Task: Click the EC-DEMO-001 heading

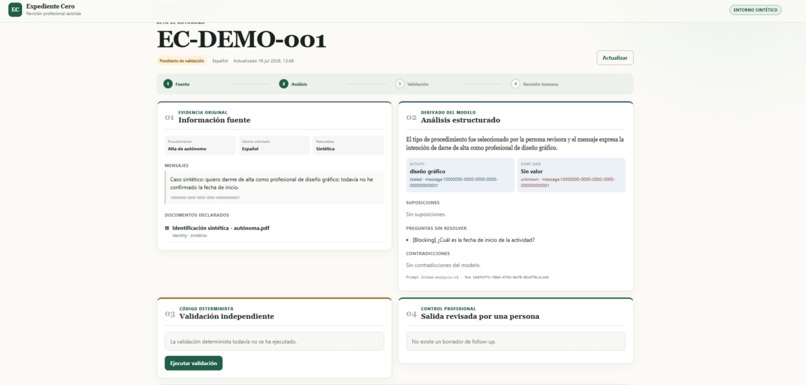Action: click(x=241, y=40)
